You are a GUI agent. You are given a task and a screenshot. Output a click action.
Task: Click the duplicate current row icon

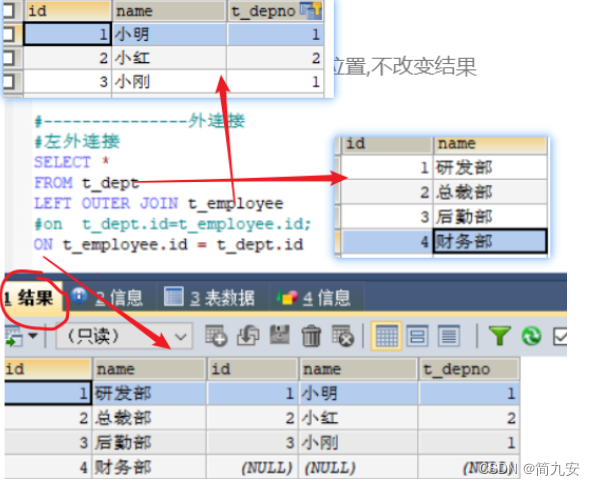coord(248,336)
